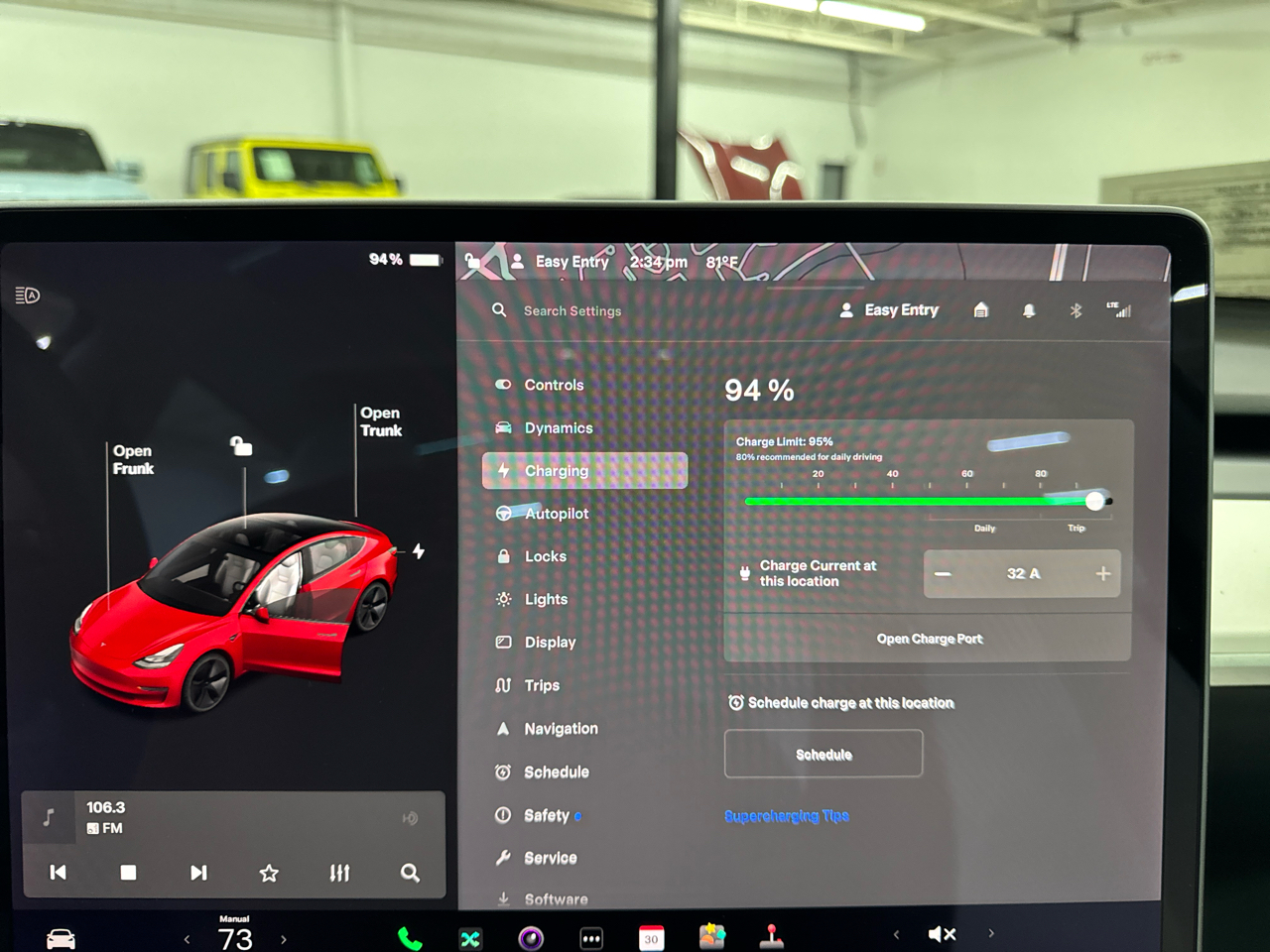The height and width of the screenshot is (952, 1270).
Task: Tap the HomeLink garage icon
Action: (981, 310)
